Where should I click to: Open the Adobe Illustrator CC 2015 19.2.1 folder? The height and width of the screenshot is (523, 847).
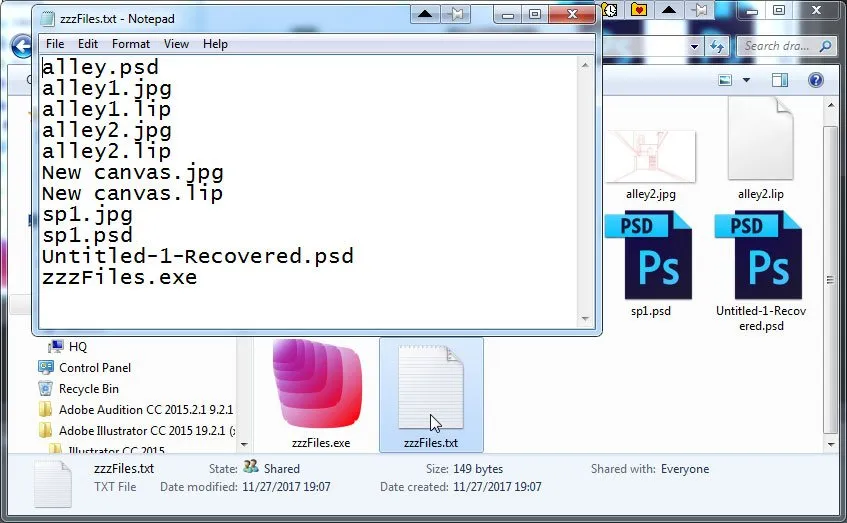tap(147, 431)
